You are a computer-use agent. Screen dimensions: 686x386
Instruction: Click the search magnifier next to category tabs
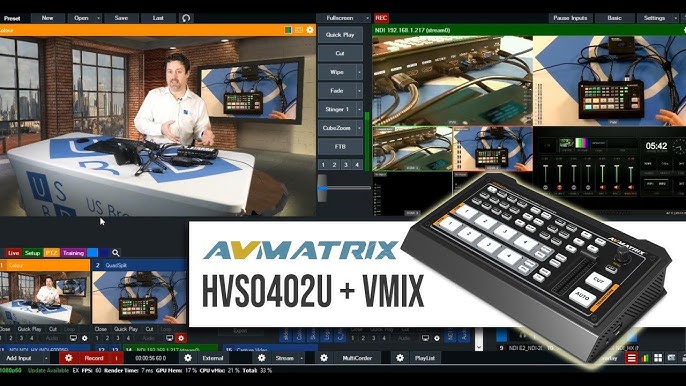pos(116,253)
